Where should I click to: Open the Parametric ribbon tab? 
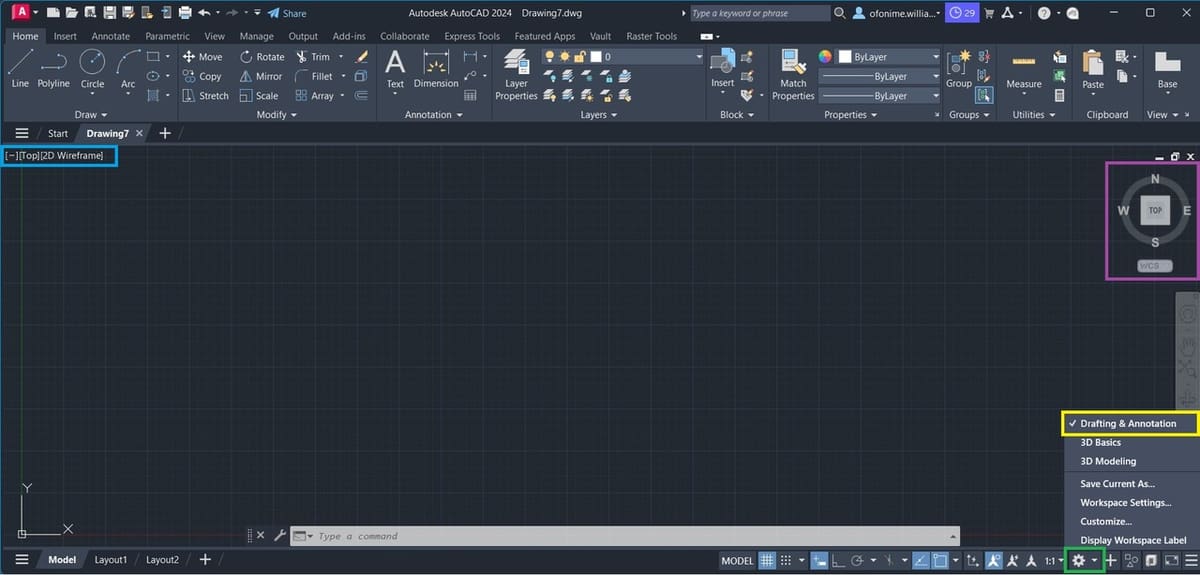point(167,36)
